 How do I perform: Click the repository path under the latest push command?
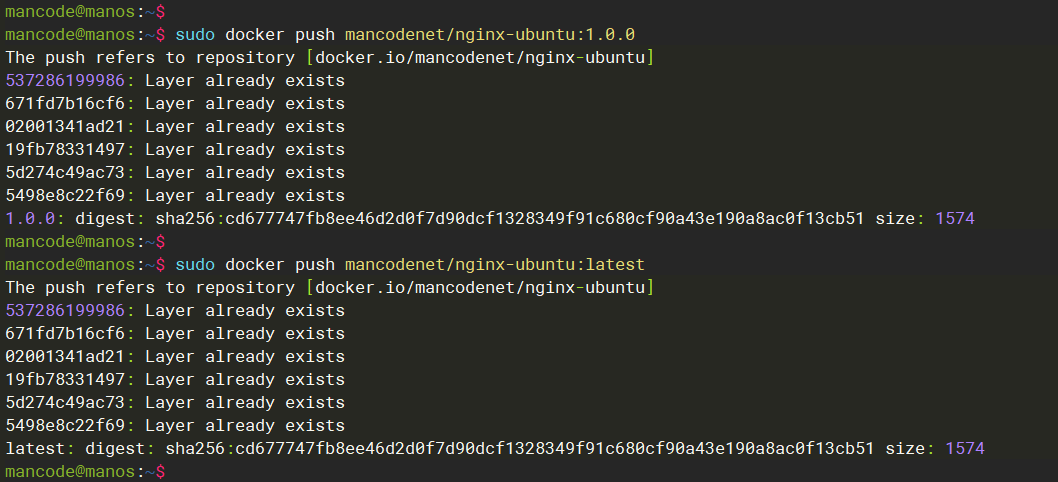480,287
